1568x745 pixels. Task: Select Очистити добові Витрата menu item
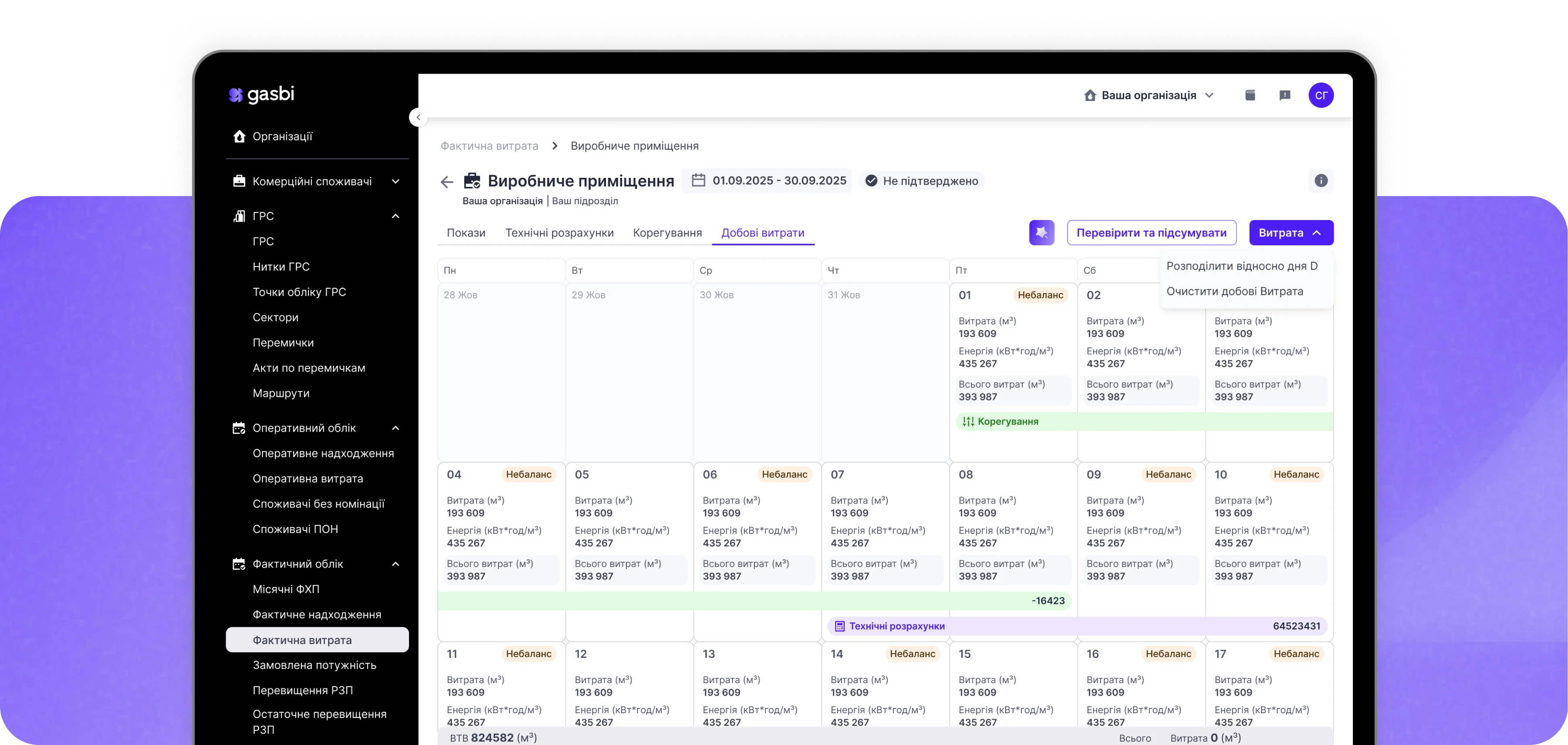pyautogui.click(x=1234, y=291)
